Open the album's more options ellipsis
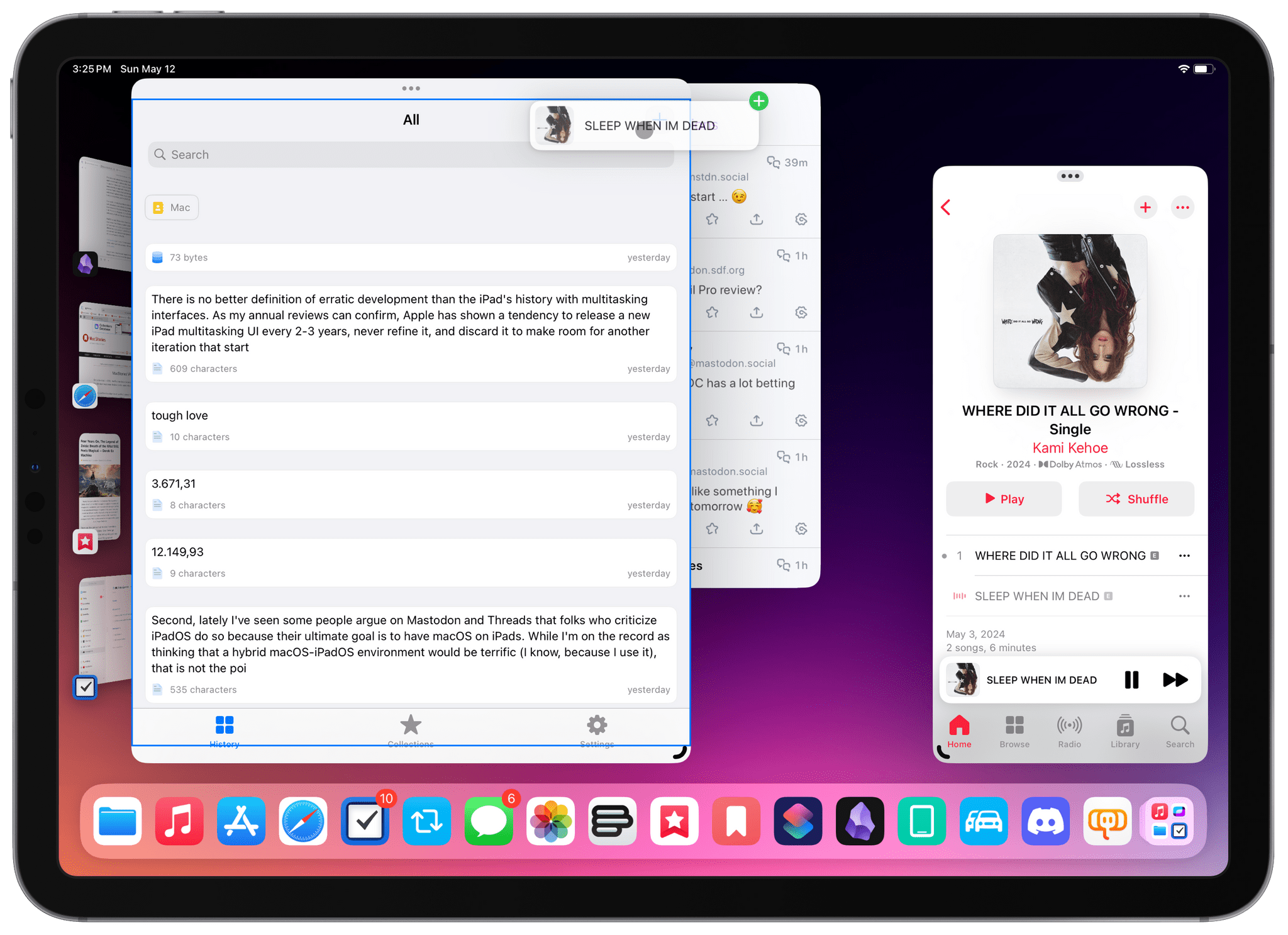Viewport: 1288px width, 935px height. tap(1182, 208)
